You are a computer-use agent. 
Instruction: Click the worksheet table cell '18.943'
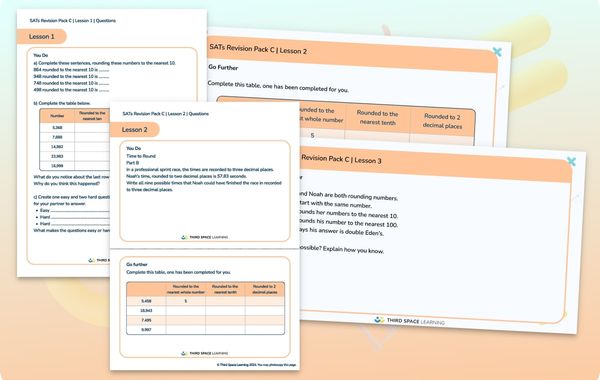coord(146,311)
